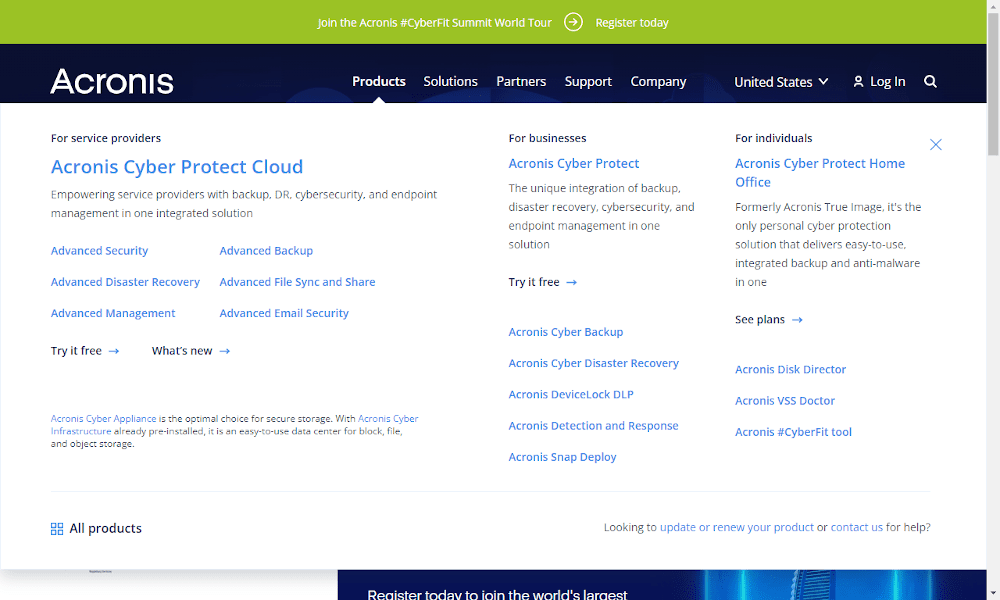Click the scrollbar down arrow
The height and width of the screenshot is (600, 1000).
click(994, 594)
